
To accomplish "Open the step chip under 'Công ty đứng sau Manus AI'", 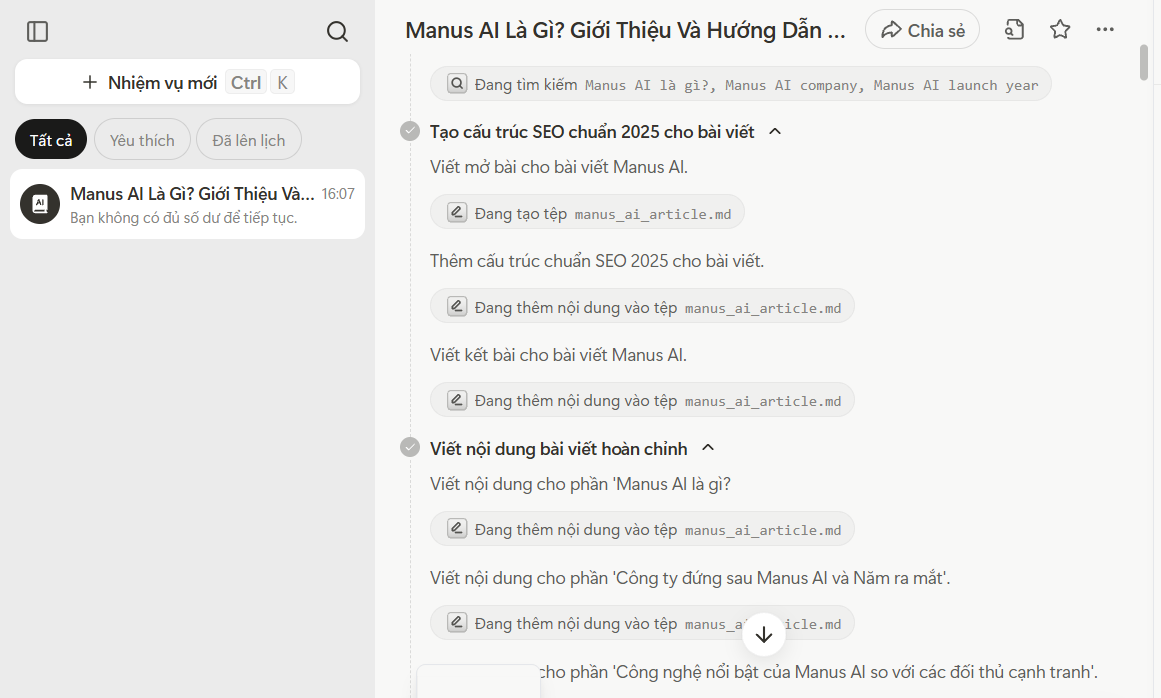I will [x=642, y=623].
